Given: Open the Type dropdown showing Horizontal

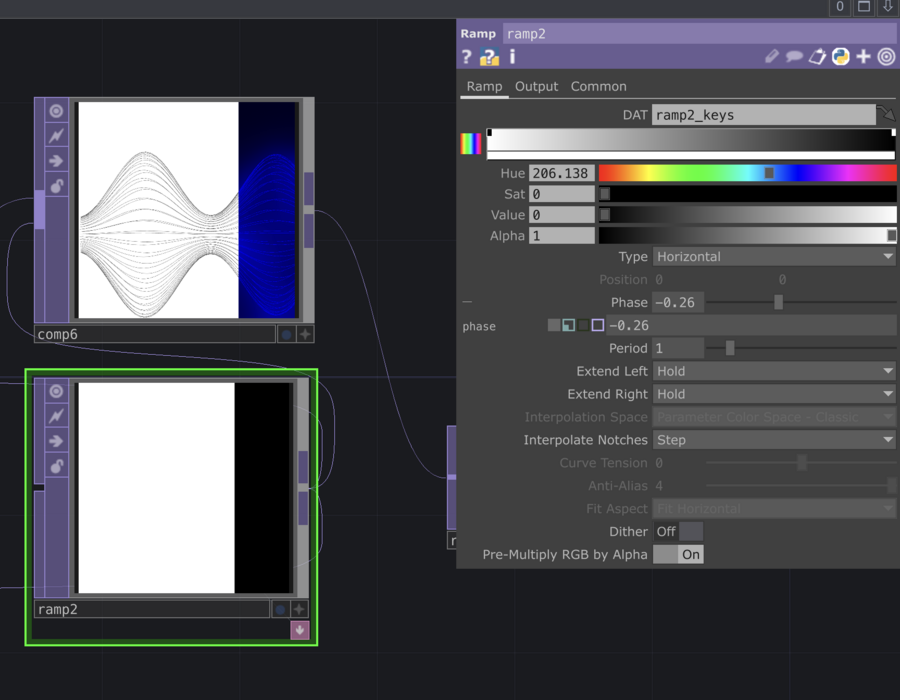Looking at the screenshot, I should (x=774, y=257).
